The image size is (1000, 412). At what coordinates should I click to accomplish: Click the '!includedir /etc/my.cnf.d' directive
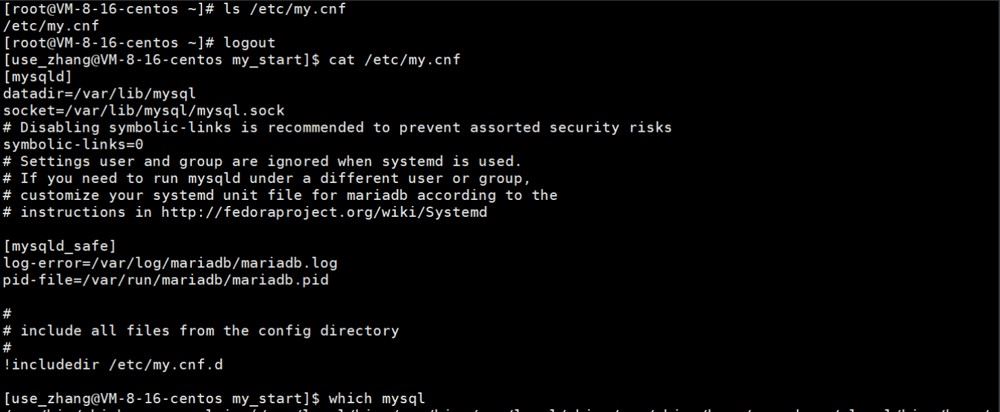[112, 365]
